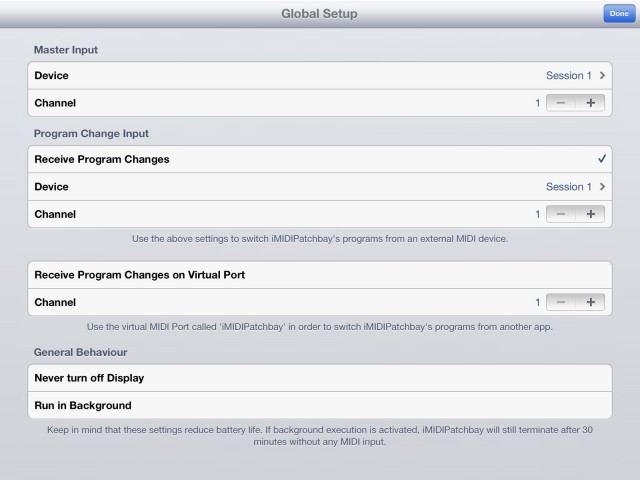Open Program Change Input Device chevron
The width and height of the screenshot is (640, 480).
click(x=603, y=187)
